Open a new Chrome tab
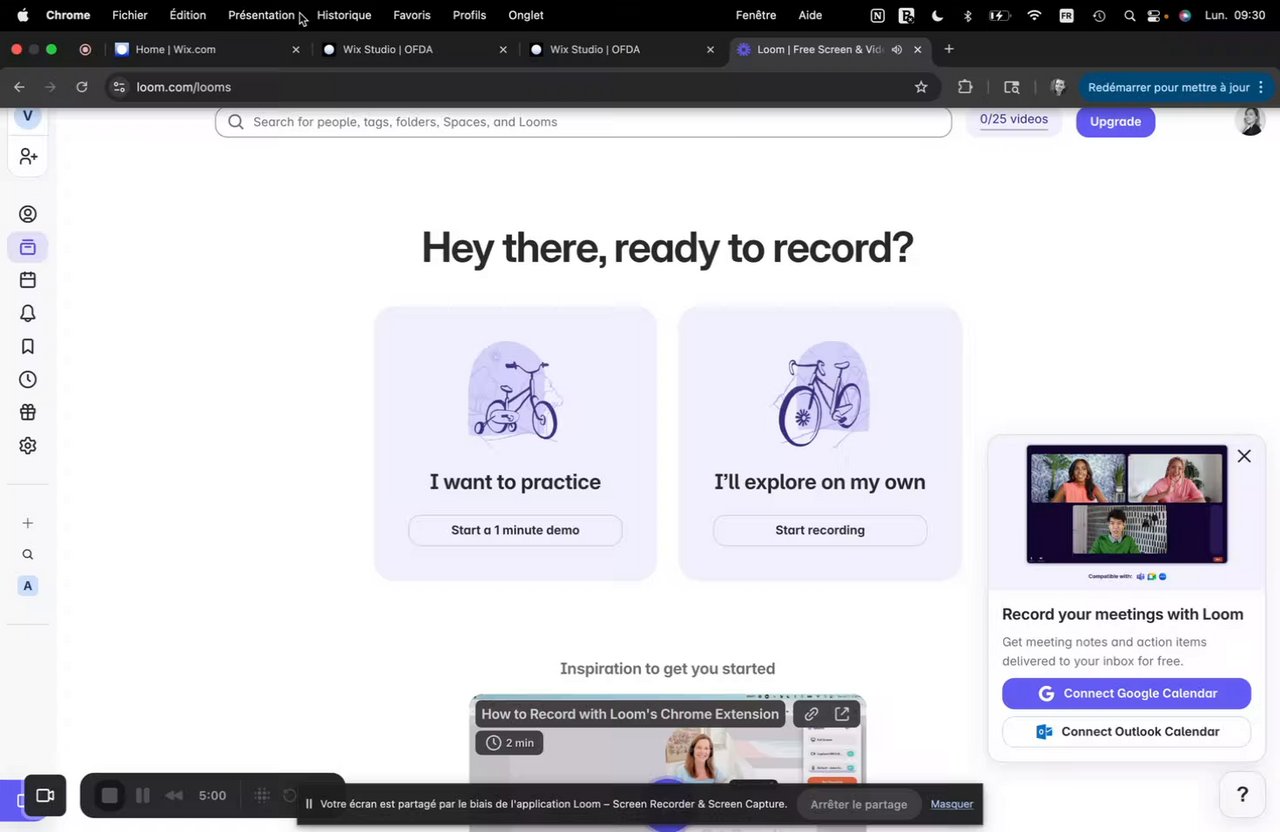The width and height of the screenshot is (1280, 832). coord(949,49)
